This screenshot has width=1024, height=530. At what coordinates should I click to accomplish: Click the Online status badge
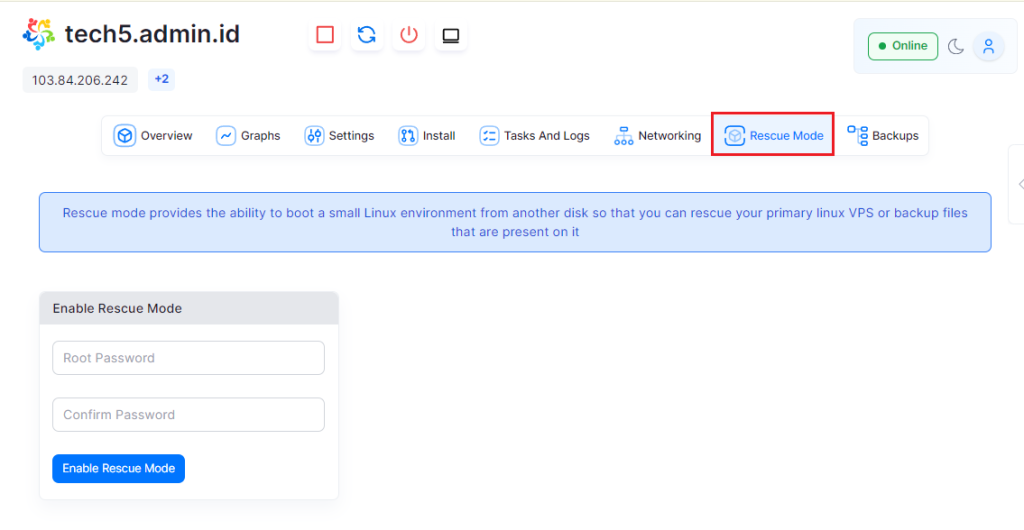click(902, 46)
